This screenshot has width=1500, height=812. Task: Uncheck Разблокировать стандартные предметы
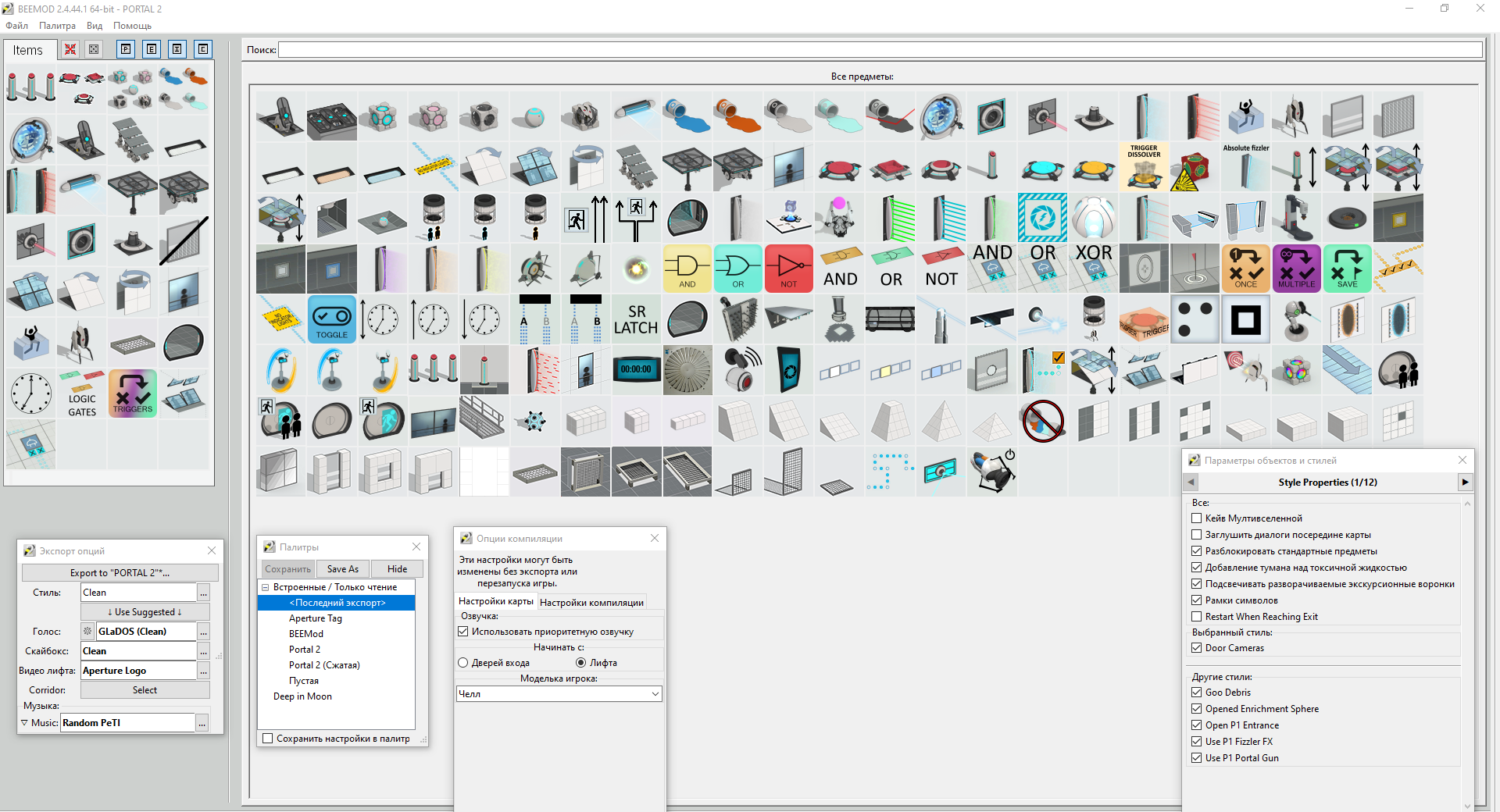point(1196,551)
